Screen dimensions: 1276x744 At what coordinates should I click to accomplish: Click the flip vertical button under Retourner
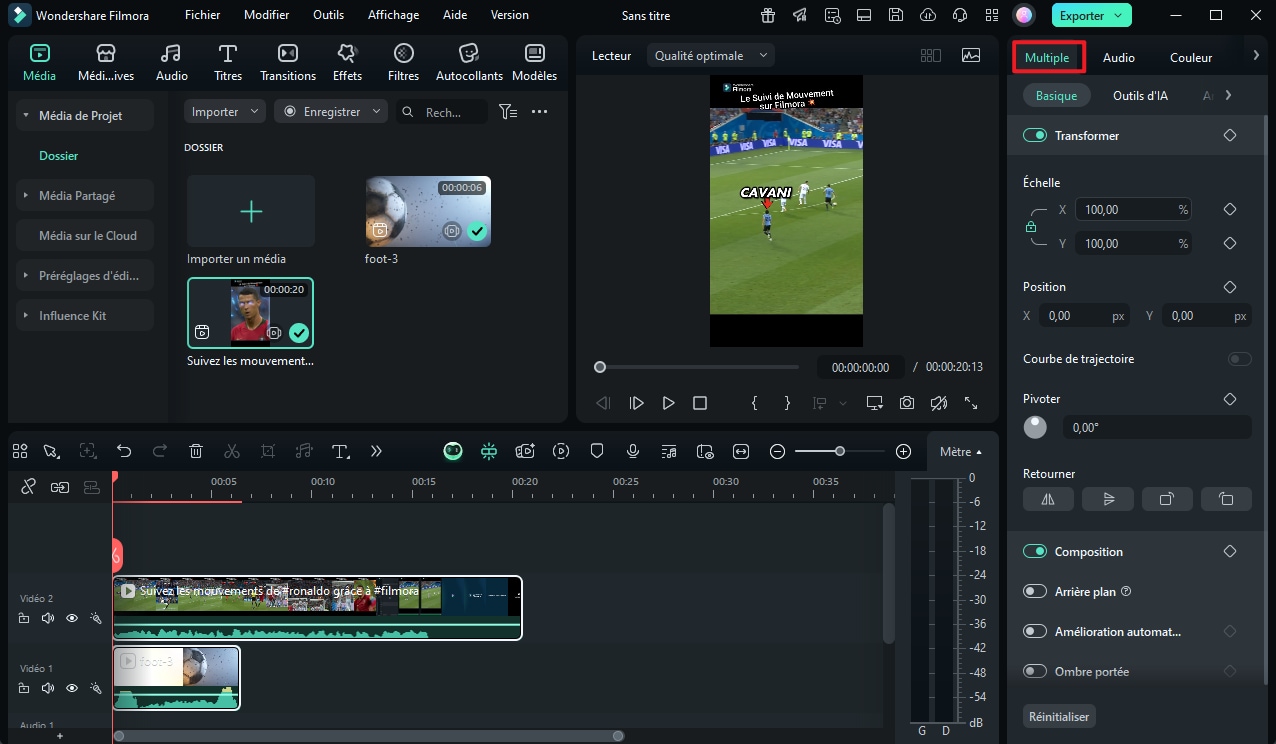click(1108, 499)
